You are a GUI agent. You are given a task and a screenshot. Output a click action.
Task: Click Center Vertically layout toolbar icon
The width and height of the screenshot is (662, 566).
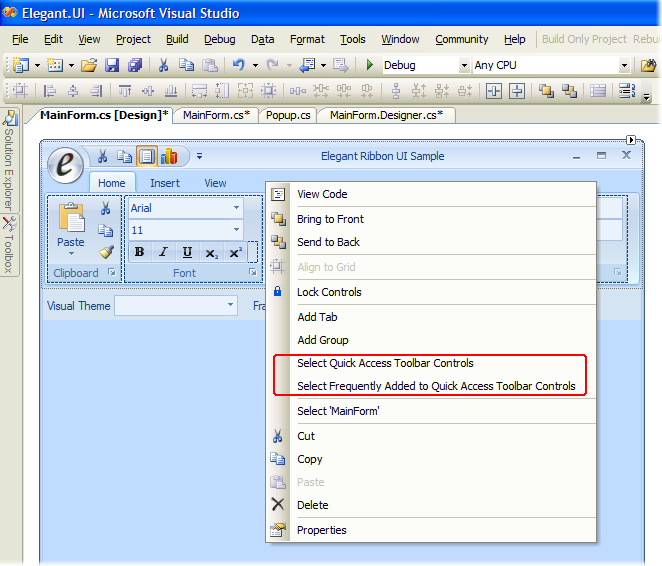(517, 90)
